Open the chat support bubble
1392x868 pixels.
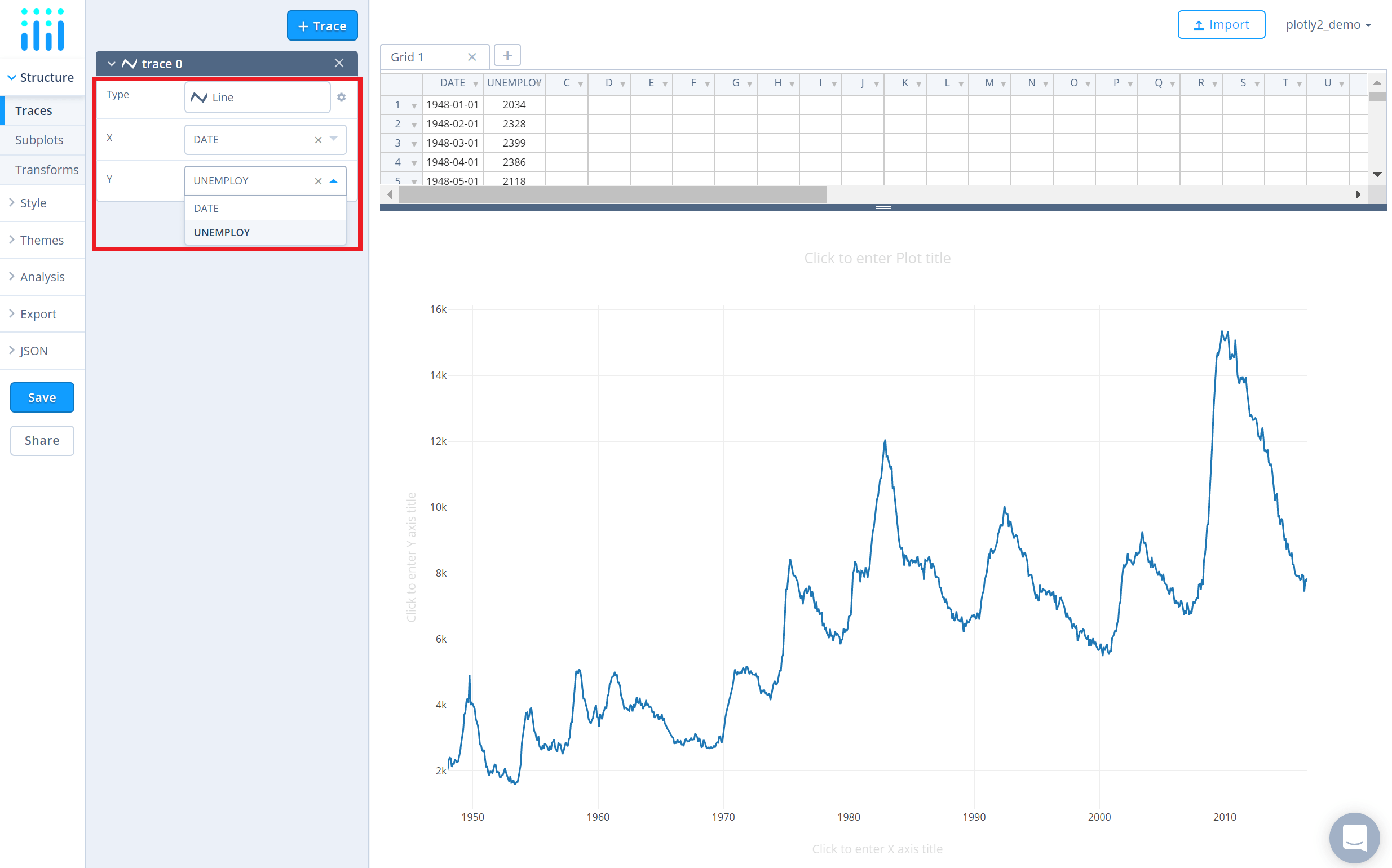click(x=1354, y=838)
